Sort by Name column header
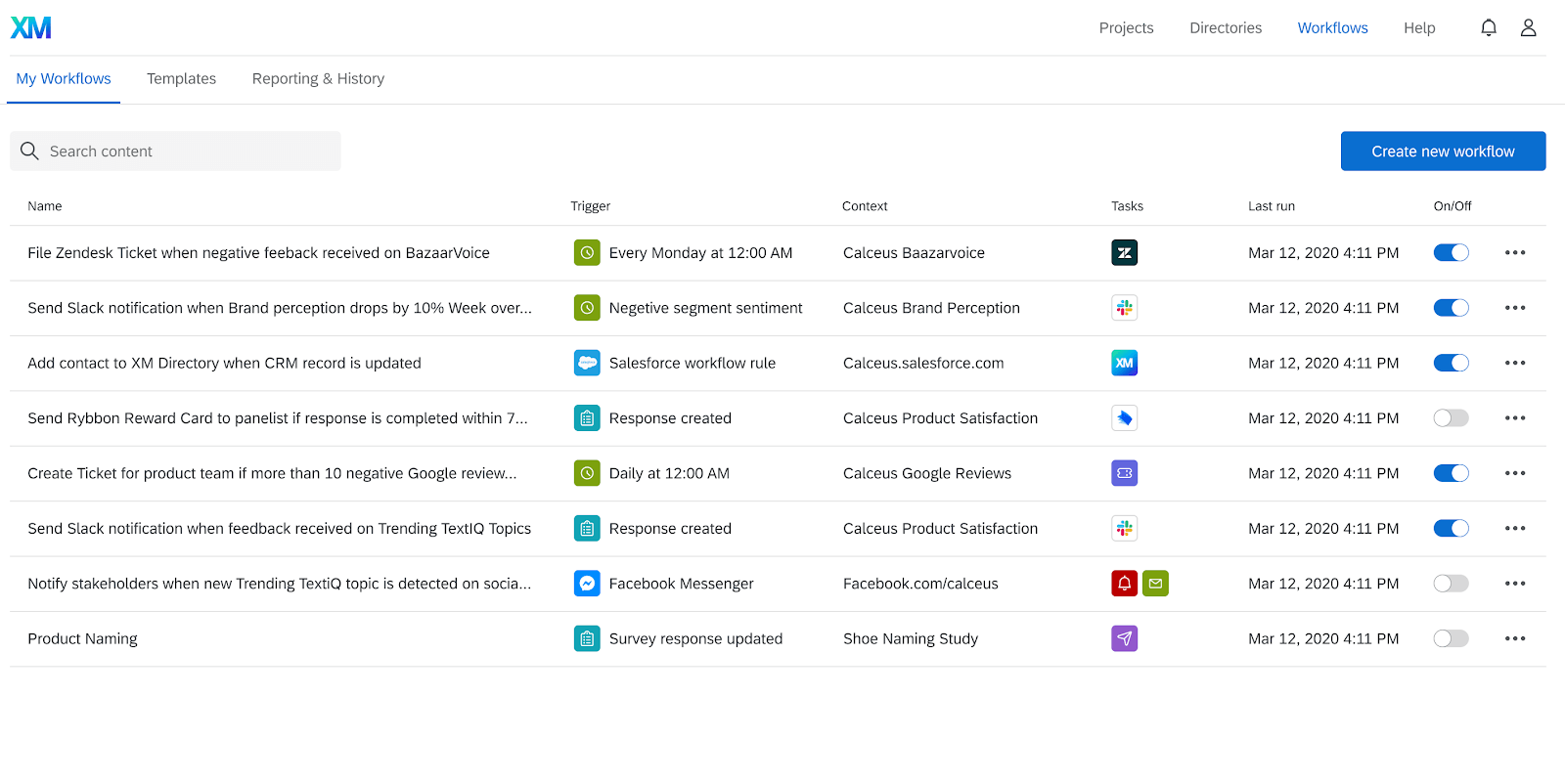1565x784 pixels. click(45, 206)
